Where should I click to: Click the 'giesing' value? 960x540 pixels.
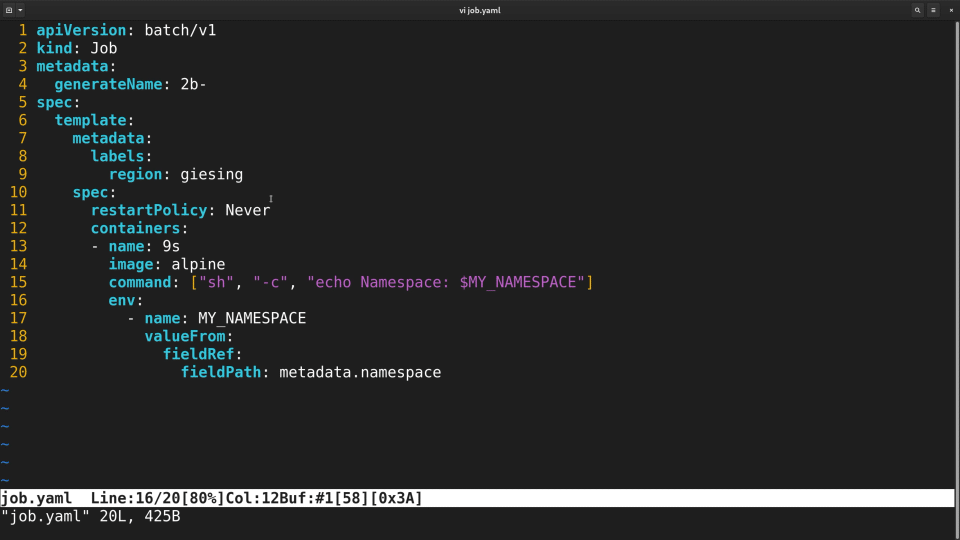pyautogui.click(x=211, y=174)
